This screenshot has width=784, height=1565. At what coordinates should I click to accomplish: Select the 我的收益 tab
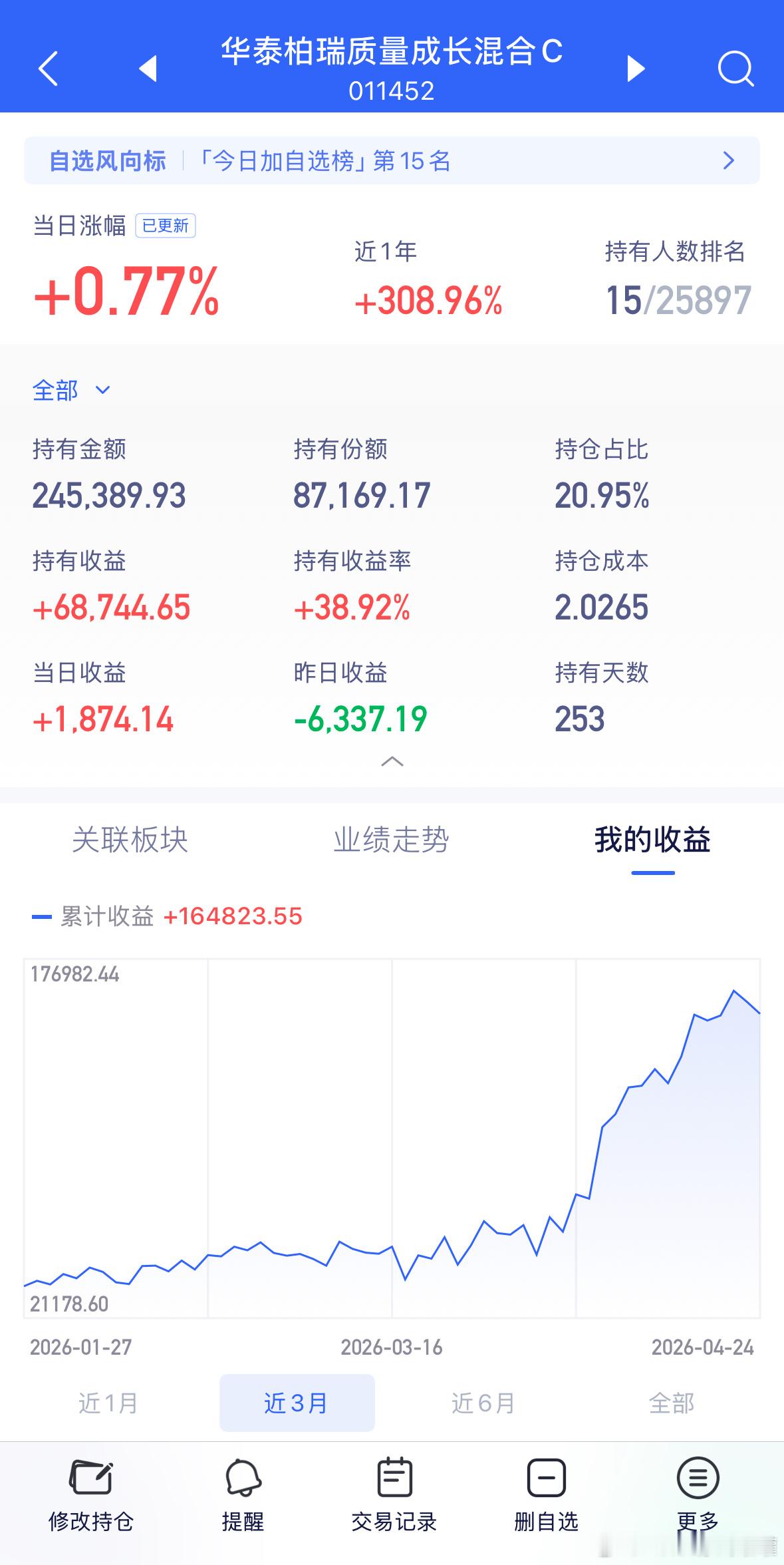653,840
